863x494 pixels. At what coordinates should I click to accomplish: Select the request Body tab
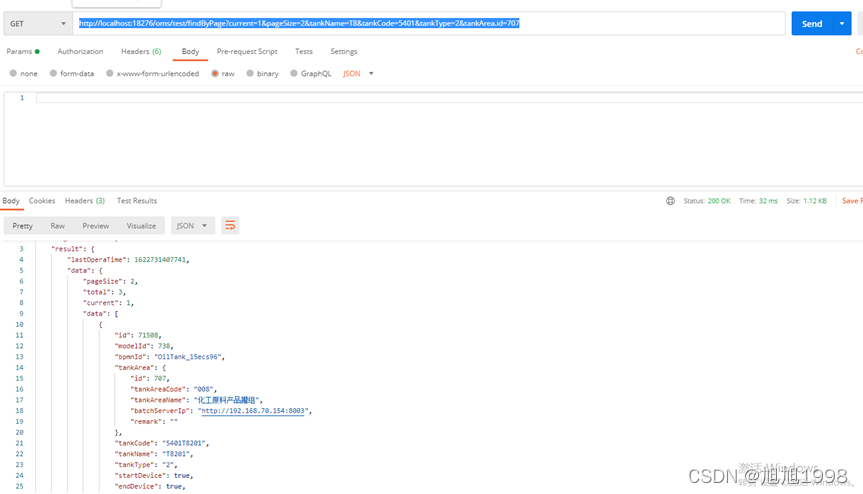click(x=190, y=51)
